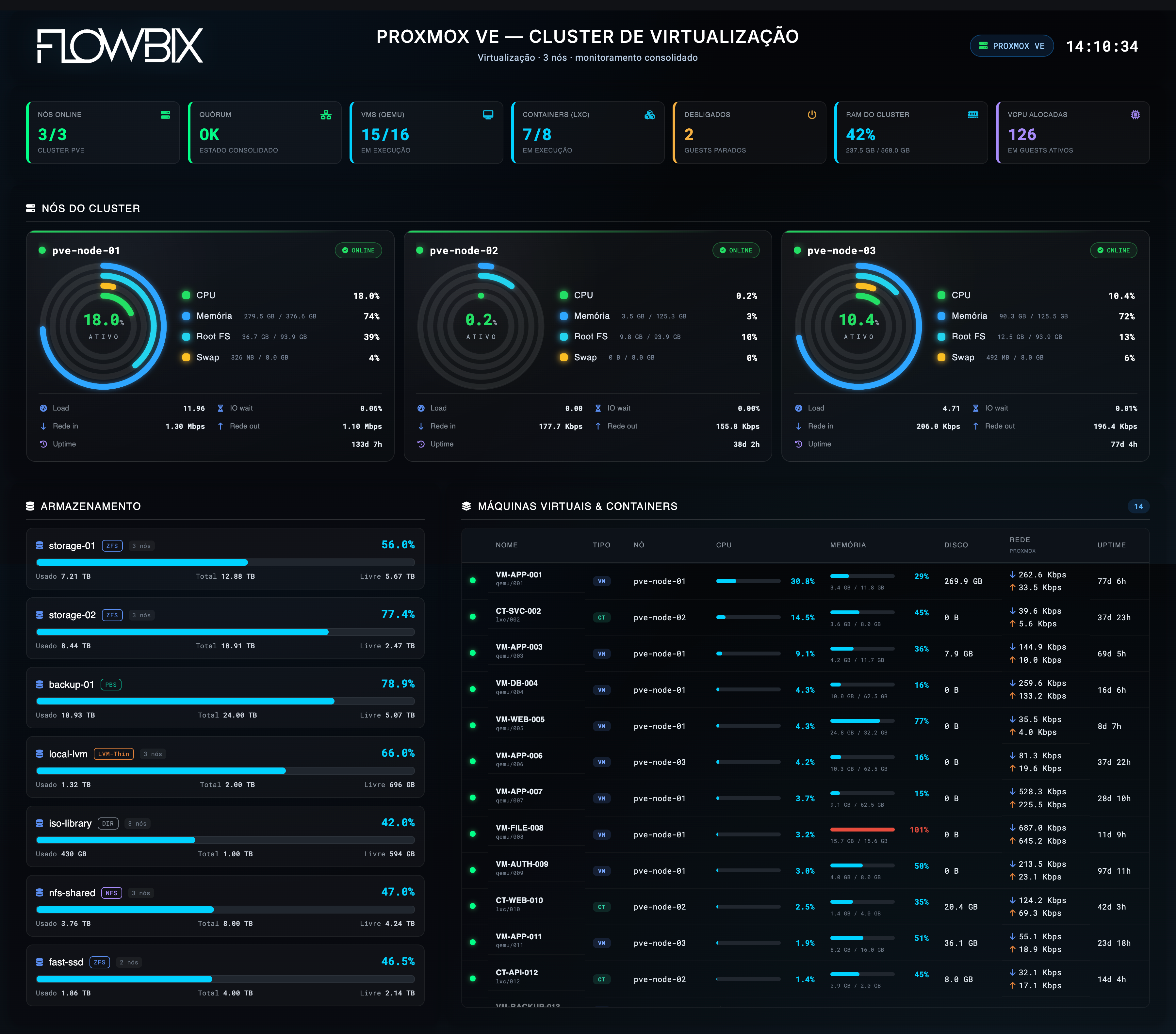Click the 3 nós tag on local-lvm
This screenshot has height=1034, width=1176.
(x=153, y=754)
